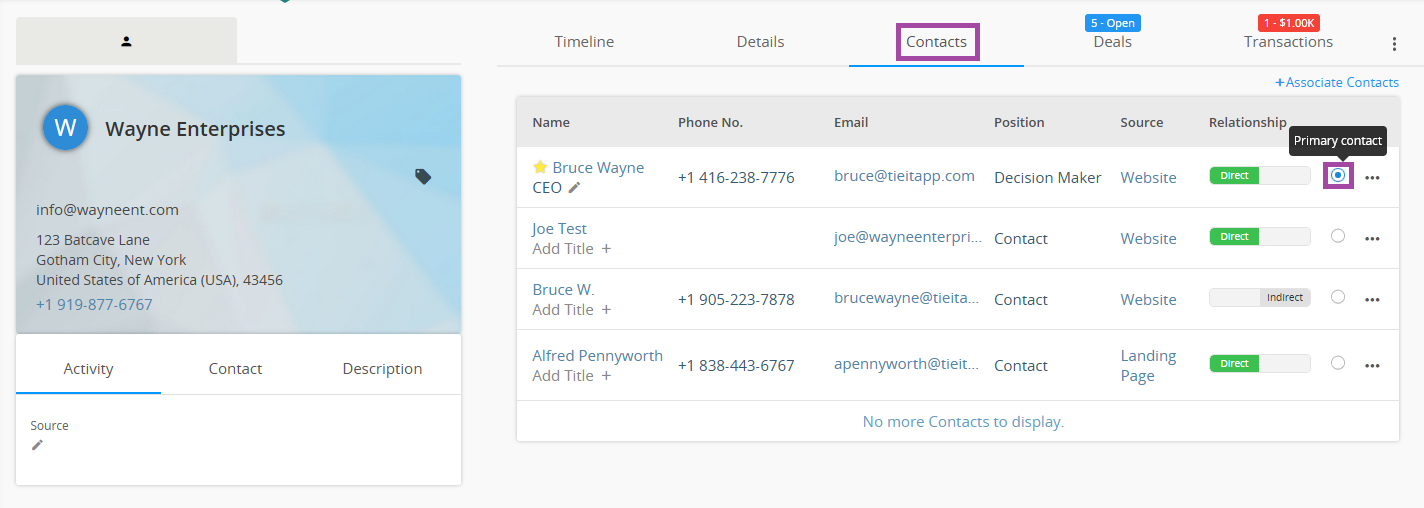Click the Associate Contacts link
The height and width of the screenshot is (508, 1424).
(x=1337, y=82)
